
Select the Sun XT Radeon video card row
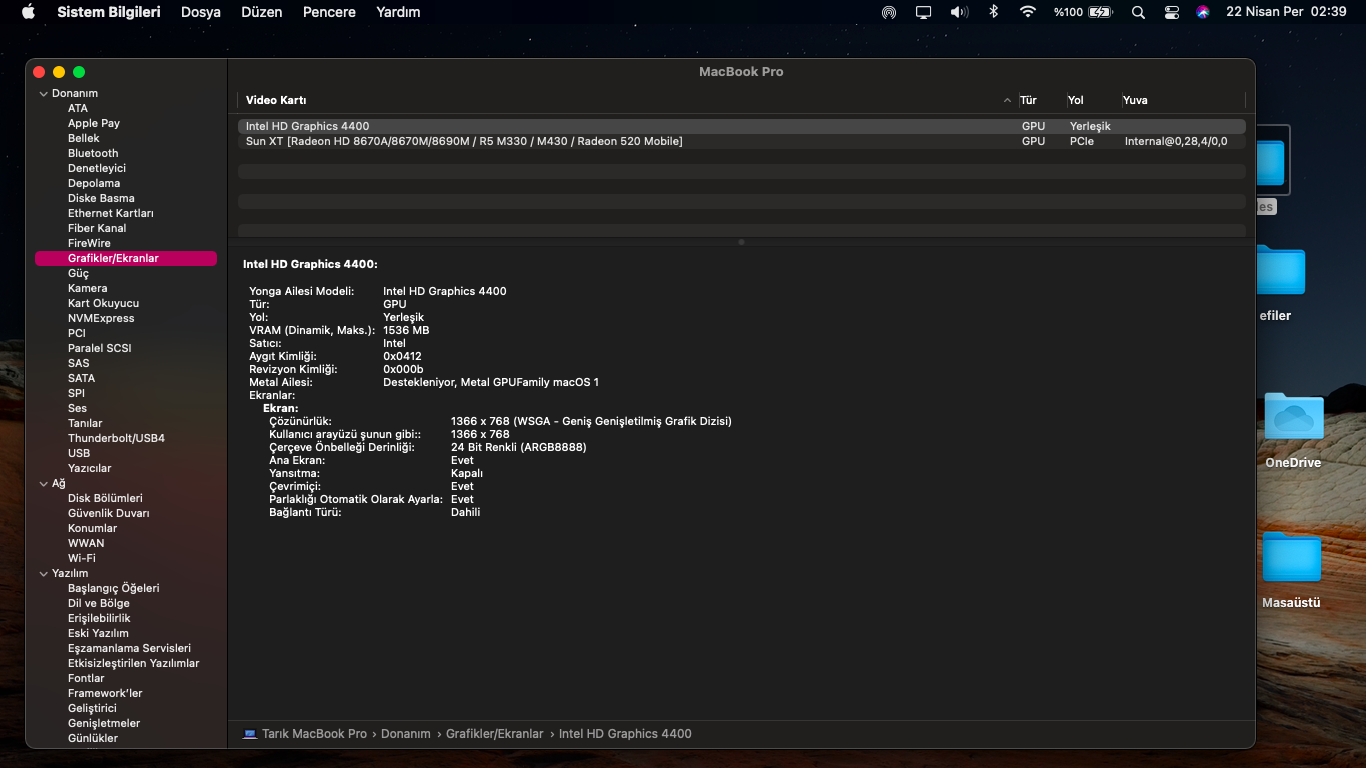(464, 141)
